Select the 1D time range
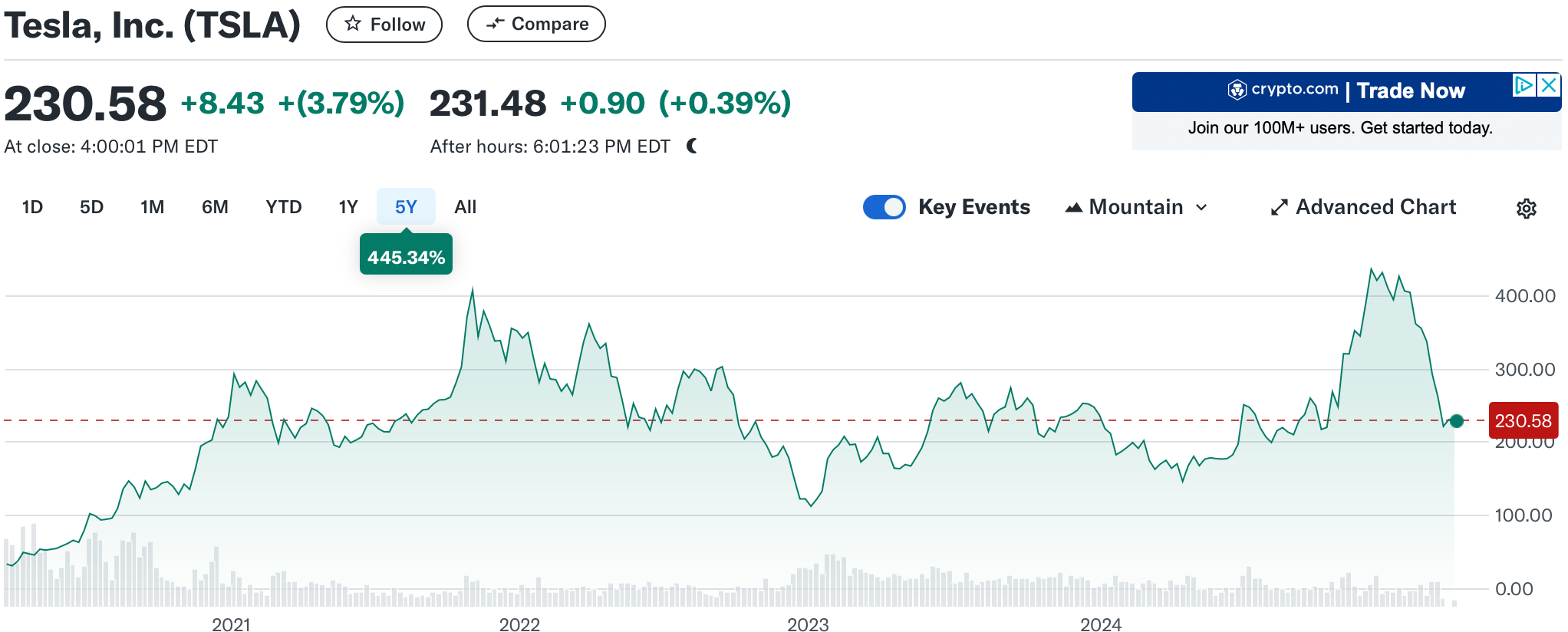Screen dimensions: 1568x632 (32, 207)
